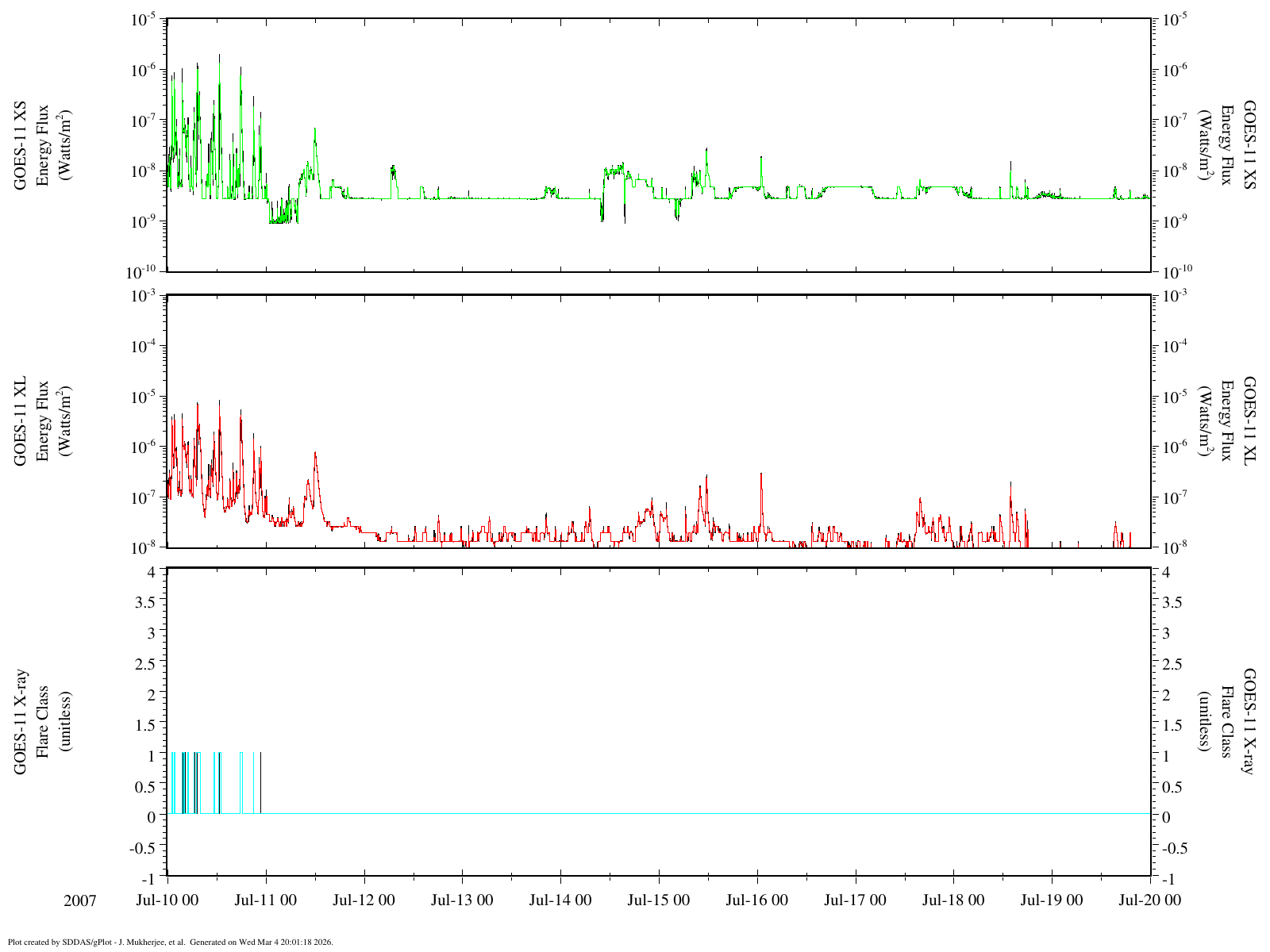Click the Jul-20 00 date label

point(1149,900)
